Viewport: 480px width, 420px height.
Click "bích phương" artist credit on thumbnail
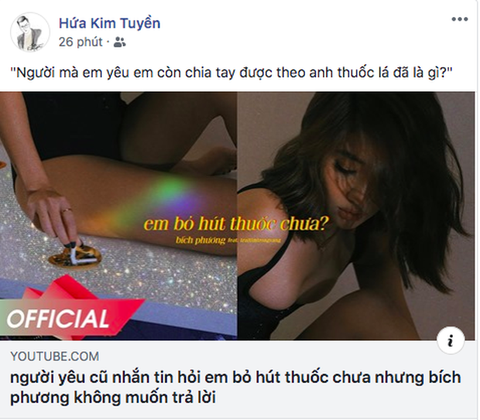tap(200, 240)
